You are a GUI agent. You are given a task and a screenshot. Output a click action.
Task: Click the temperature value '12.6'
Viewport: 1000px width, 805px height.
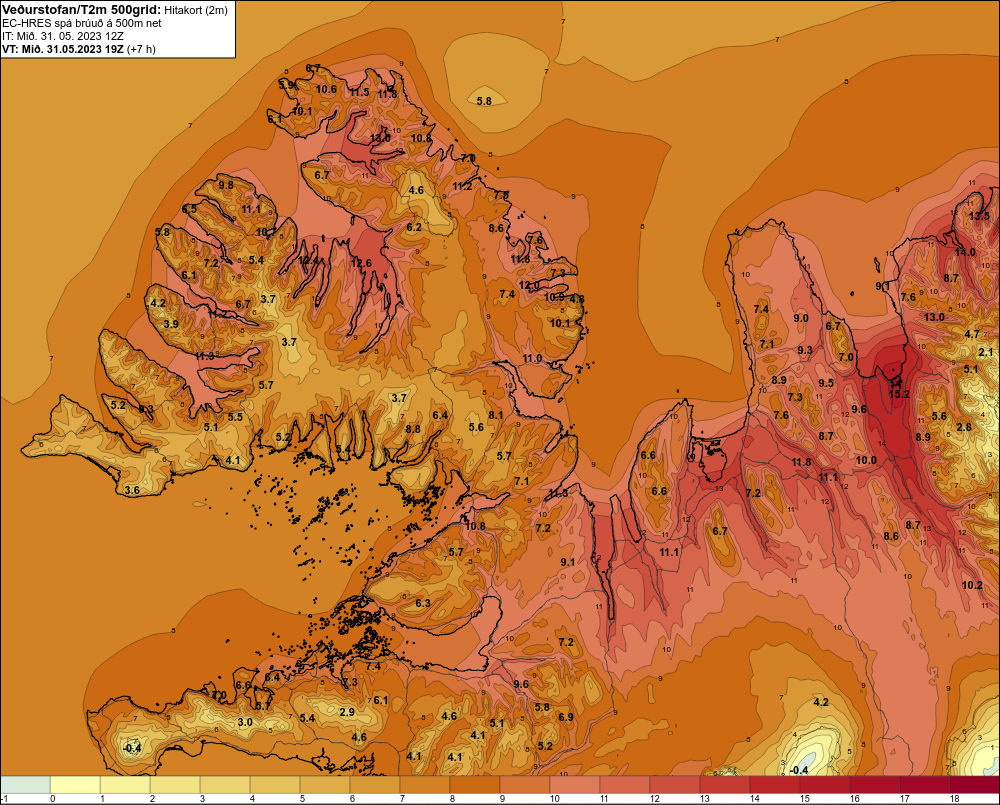click(x=361, y=263)
